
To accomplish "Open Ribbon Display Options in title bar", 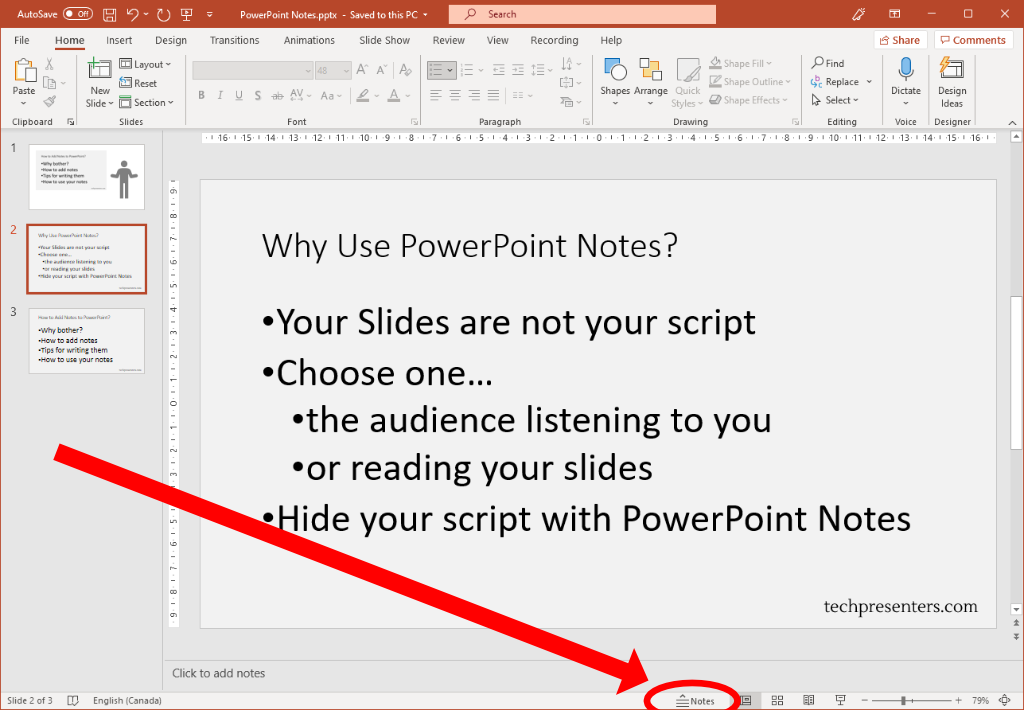I will tap(895, 14).
